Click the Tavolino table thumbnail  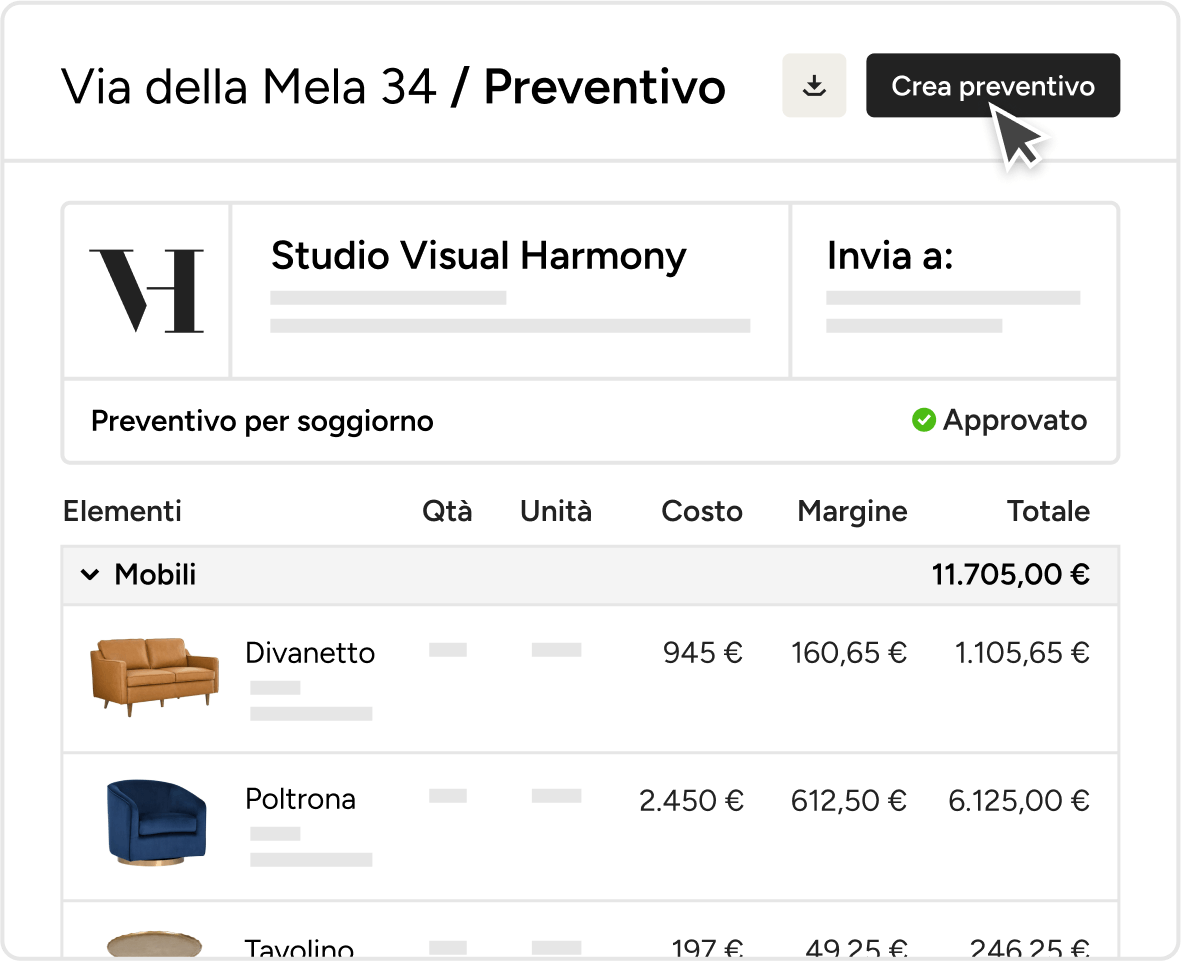point(154,944)
